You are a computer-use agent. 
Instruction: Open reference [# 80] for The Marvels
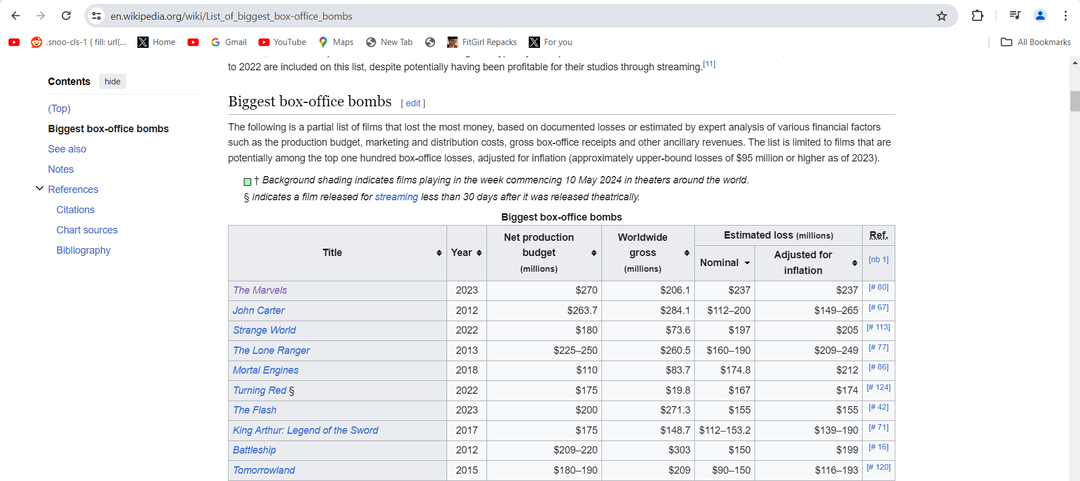point(878,287)
